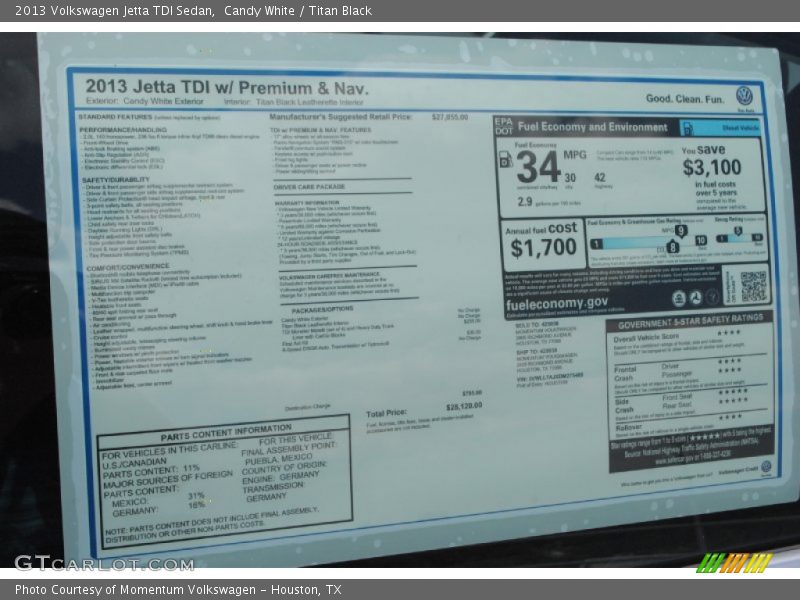800x600 pixels.
Task: Click 'Fuel Economy and Environment' heading
Action: coord(592,127)
